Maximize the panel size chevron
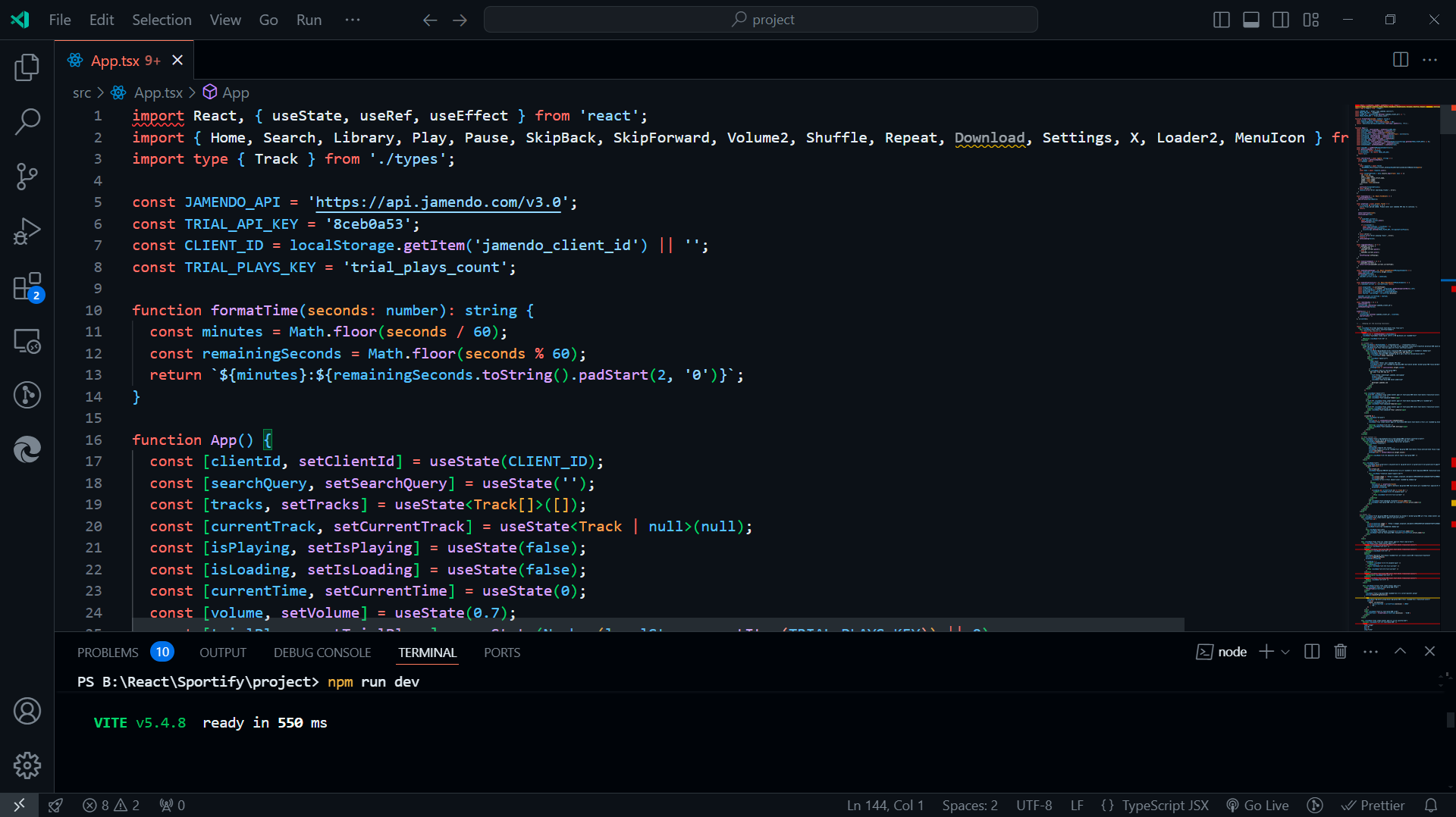Image resolution: width=1456 pixels, height=817 pixels. coord(1401,652)
